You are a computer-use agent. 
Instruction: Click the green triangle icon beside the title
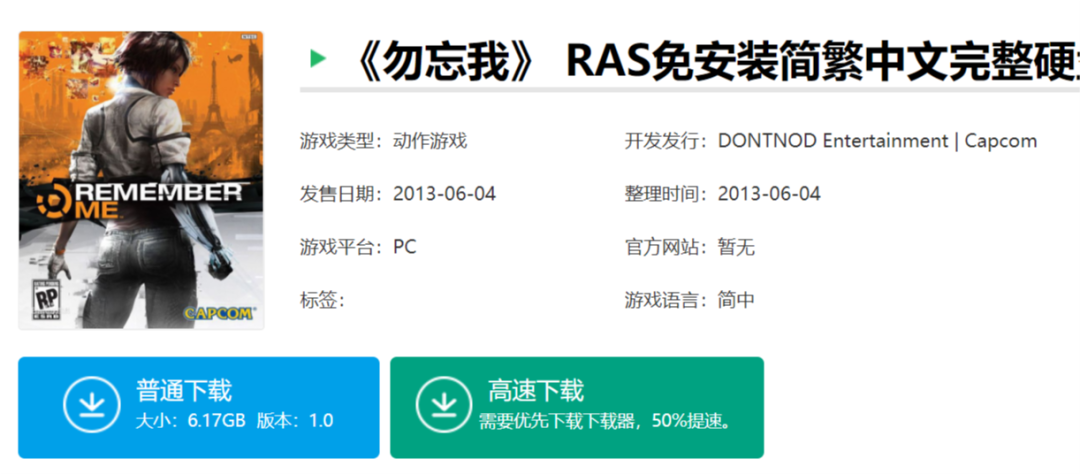pos(318,59)
